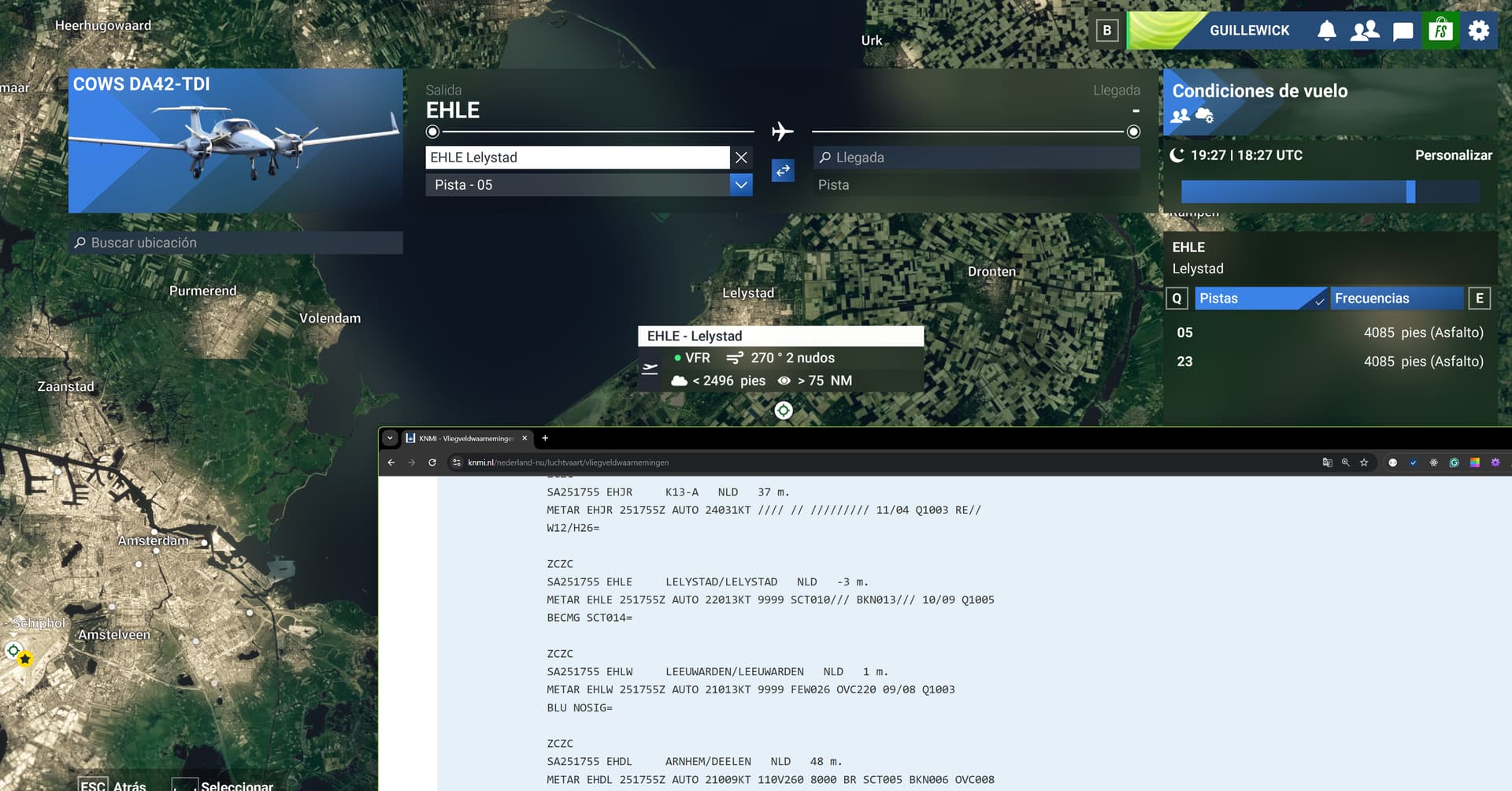Open the chat speech bubble icon
This screenshot has width=1512, height=791.
click(1403, 32)
